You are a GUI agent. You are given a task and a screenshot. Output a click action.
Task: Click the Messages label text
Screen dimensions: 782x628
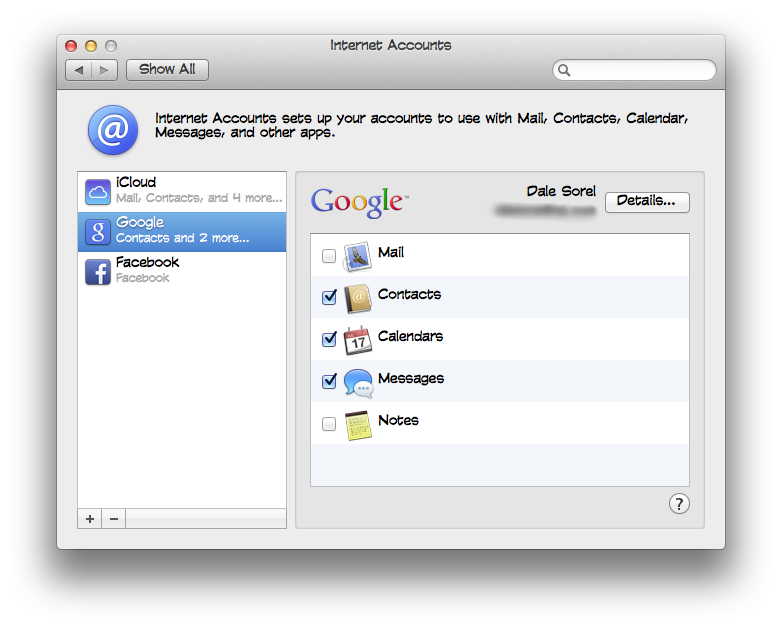pos(410,379)
